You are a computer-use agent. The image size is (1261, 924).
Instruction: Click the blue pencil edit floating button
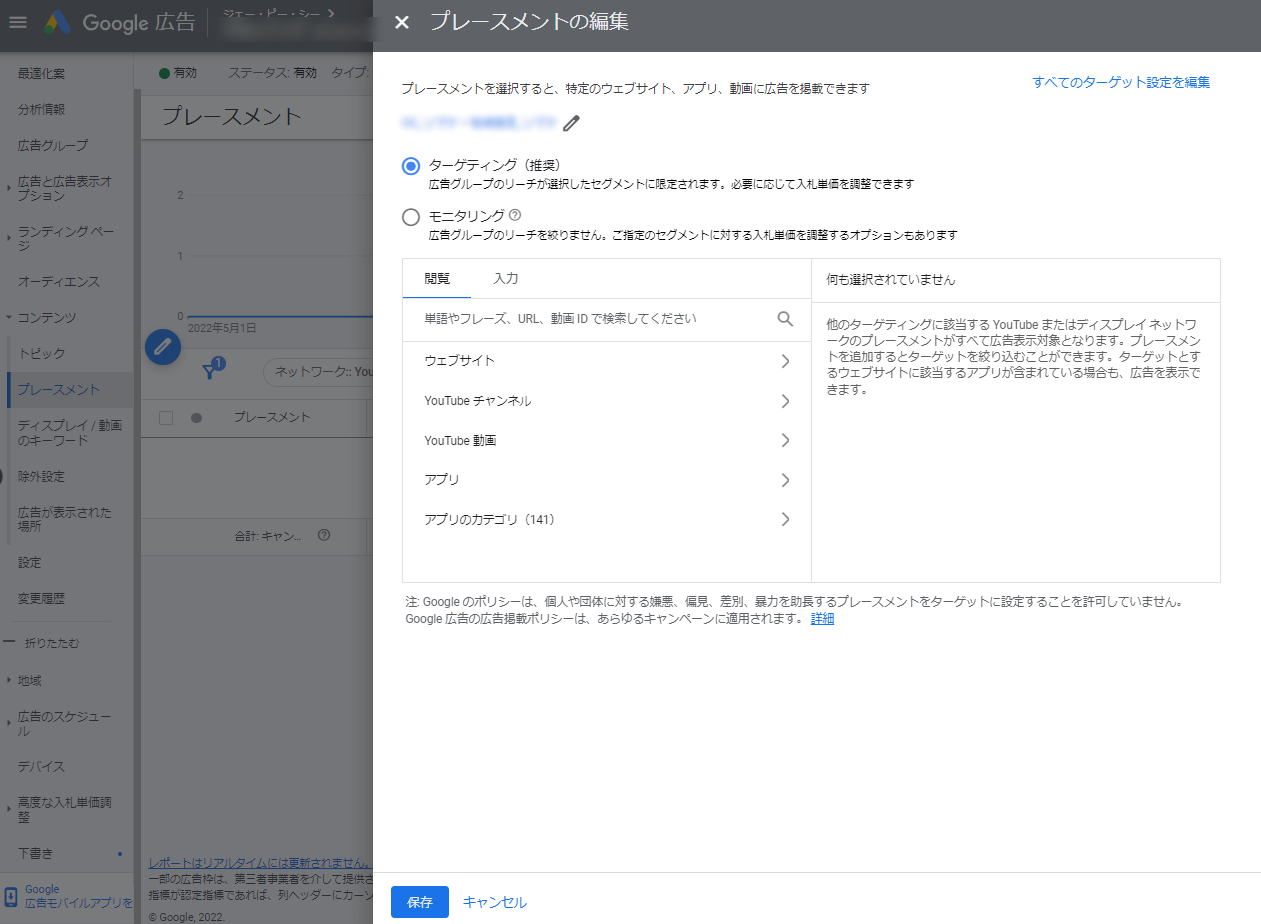[163, 347]
